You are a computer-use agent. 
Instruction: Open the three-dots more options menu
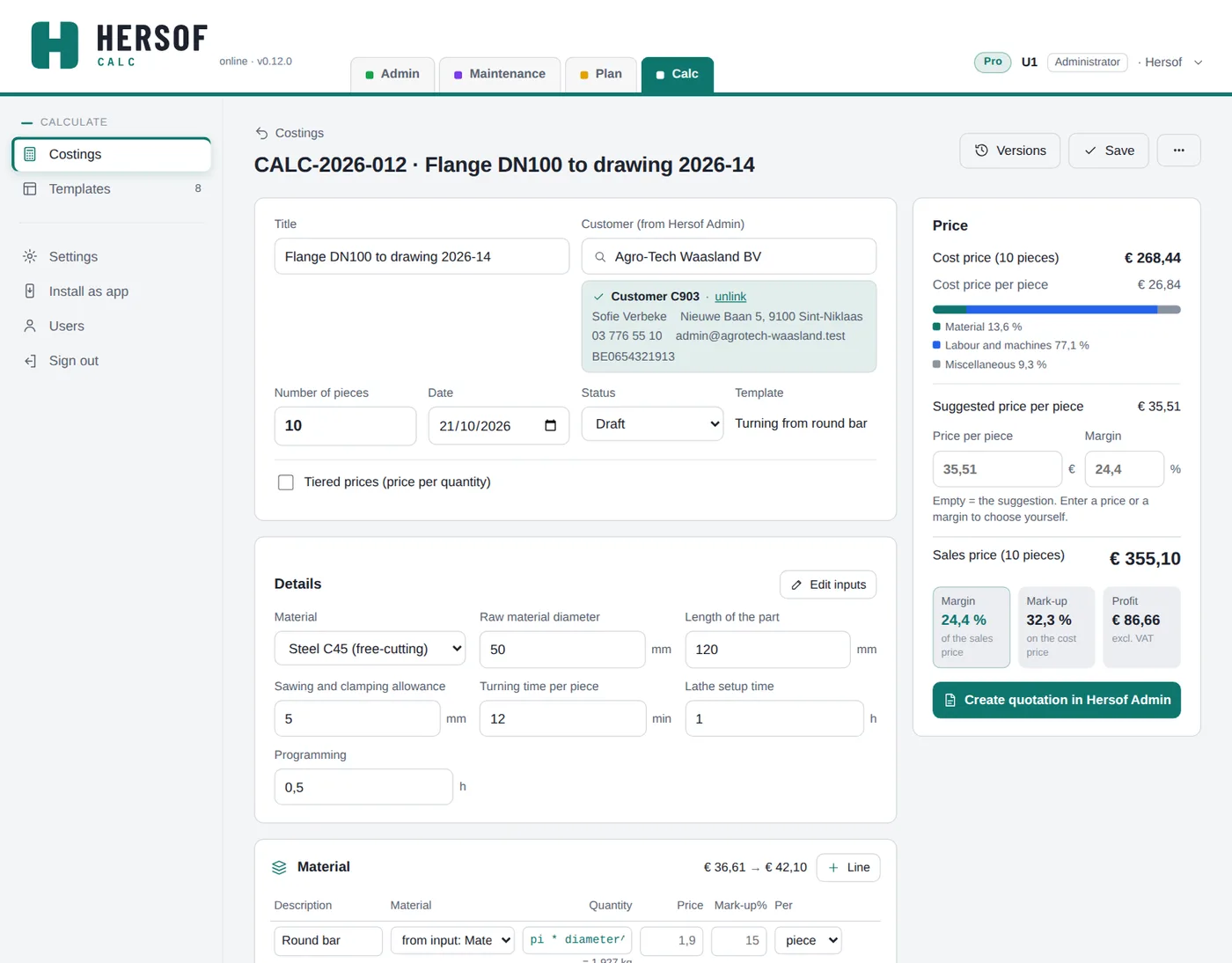(1178, 151)
